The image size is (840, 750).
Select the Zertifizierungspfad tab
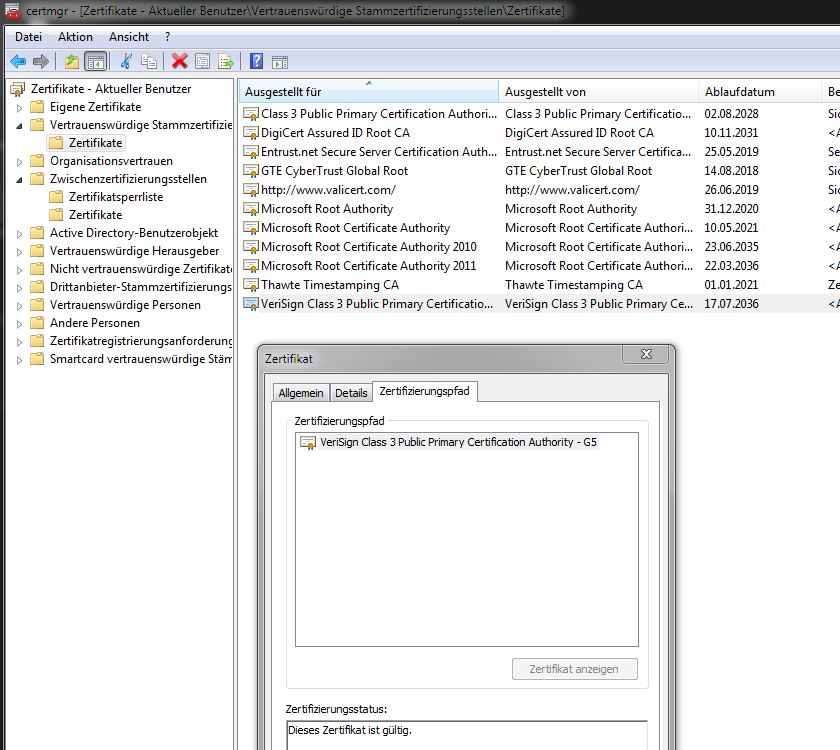click(425, 391)
